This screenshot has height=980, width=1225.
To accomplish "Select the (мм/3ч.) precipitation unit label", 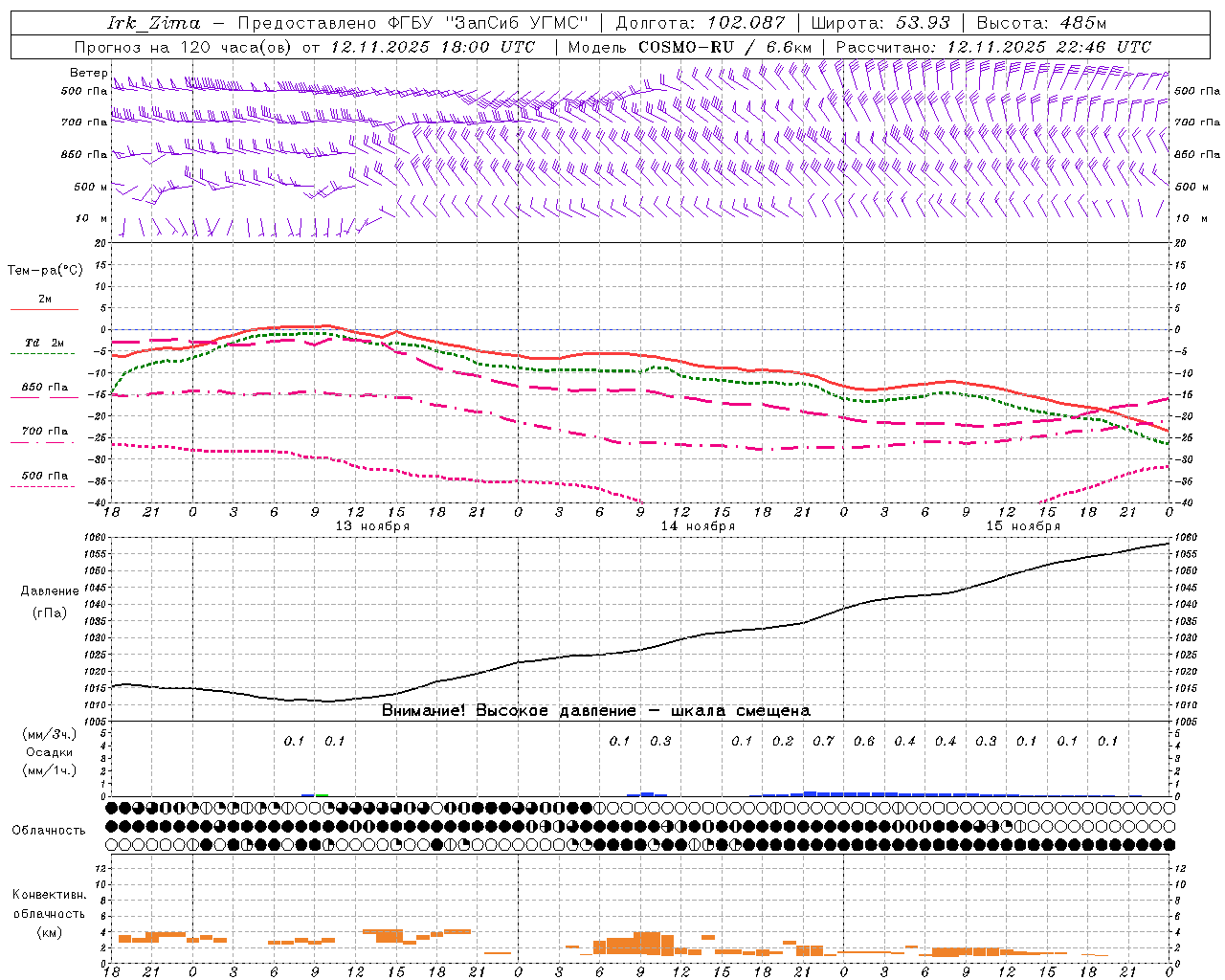I will pos(49,734).
